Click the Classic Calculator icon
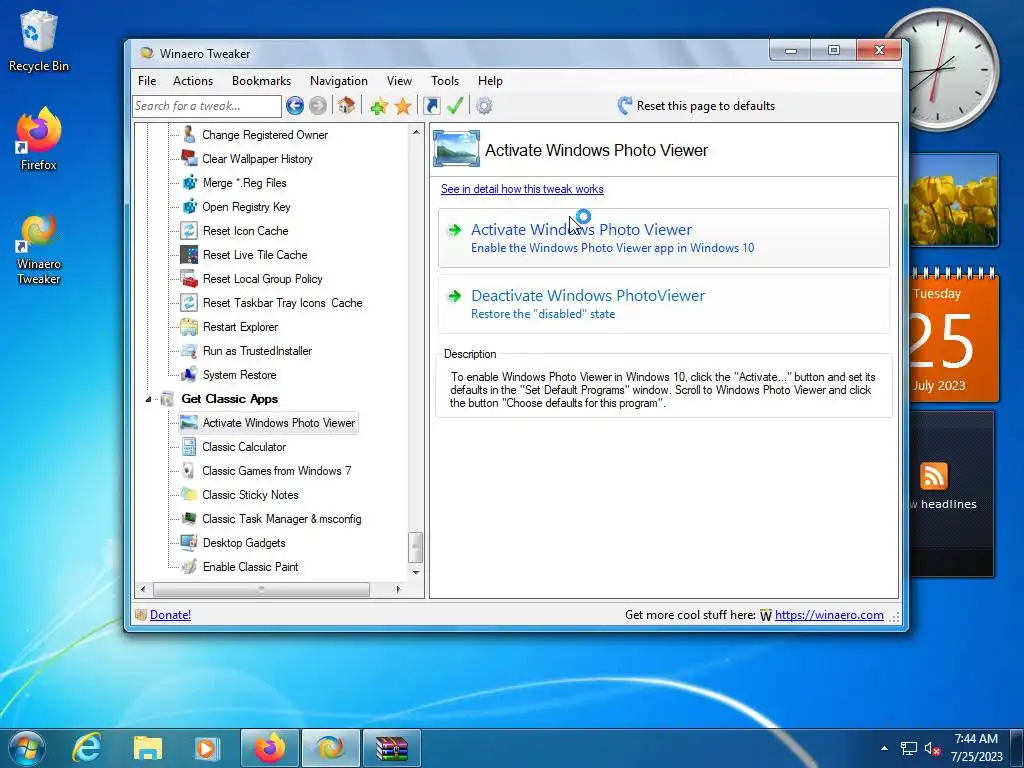The height and width of the screenshot is (768, 1024). [189, 447]
